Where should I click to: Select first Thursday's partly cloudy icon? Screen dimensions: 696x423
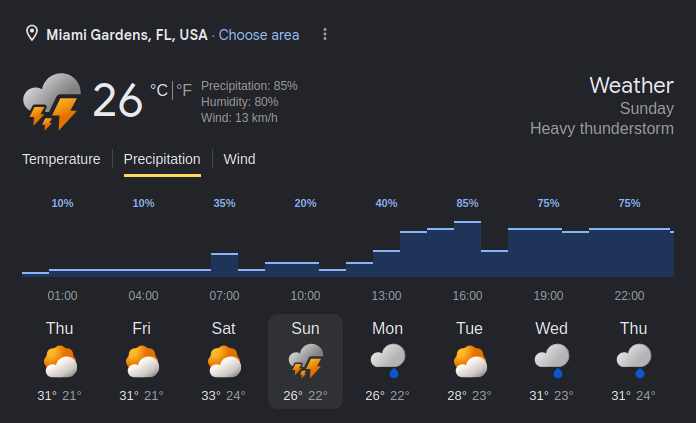coord(60,361)
